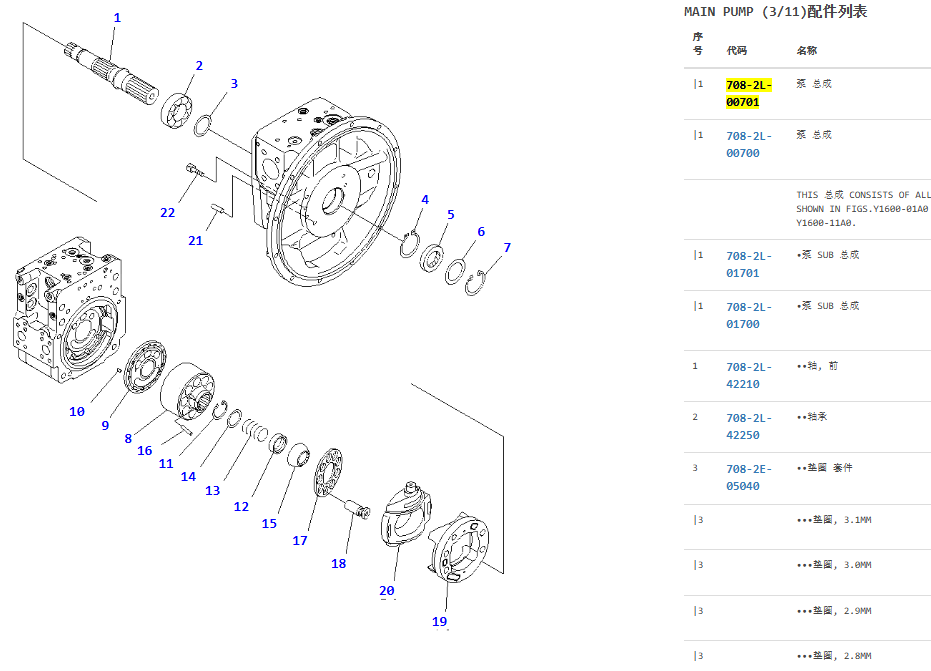
Task: Click diagram callout number 1
Action: [x=117, y=18]
